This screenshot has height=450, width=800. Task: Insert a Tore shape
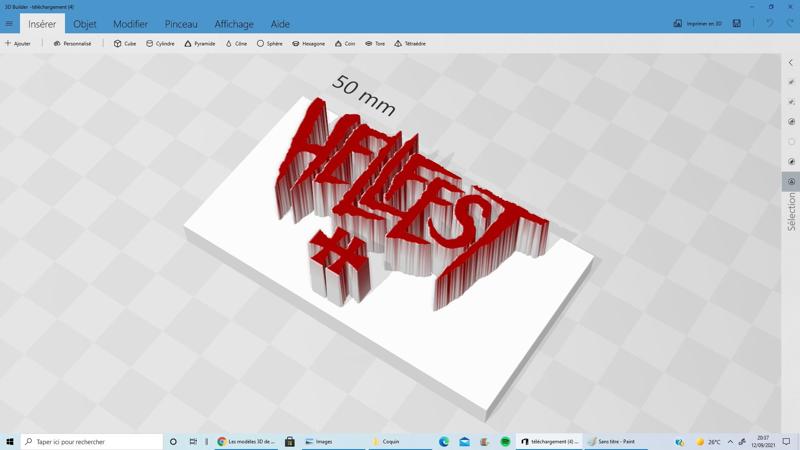[x=375, y=44]
